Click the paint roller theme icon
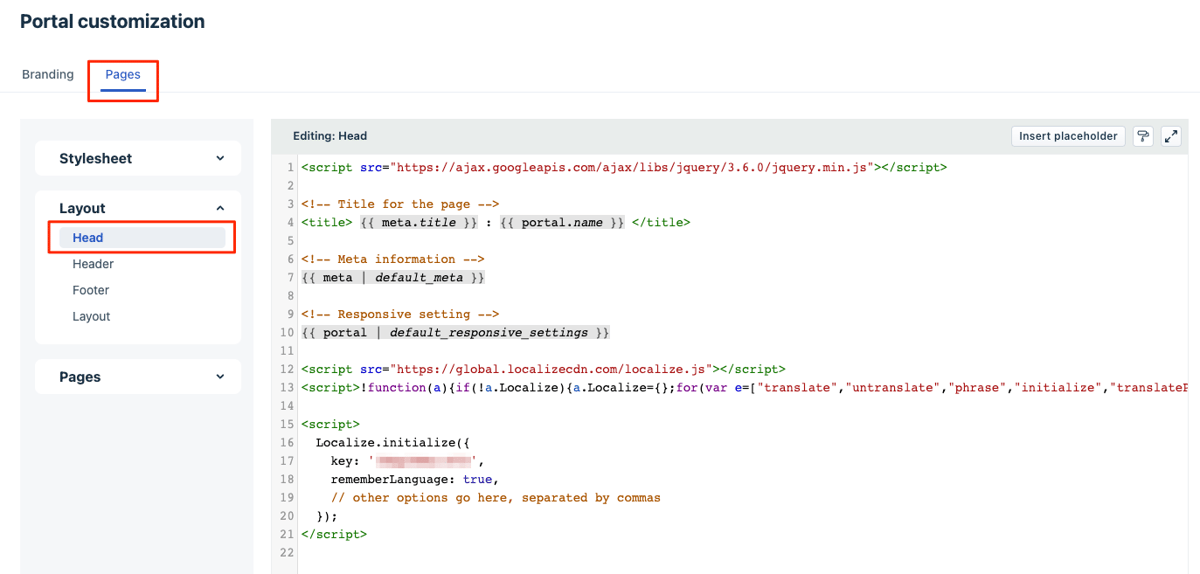Viewport: 1200px width, 574px height. (1143, 136)
